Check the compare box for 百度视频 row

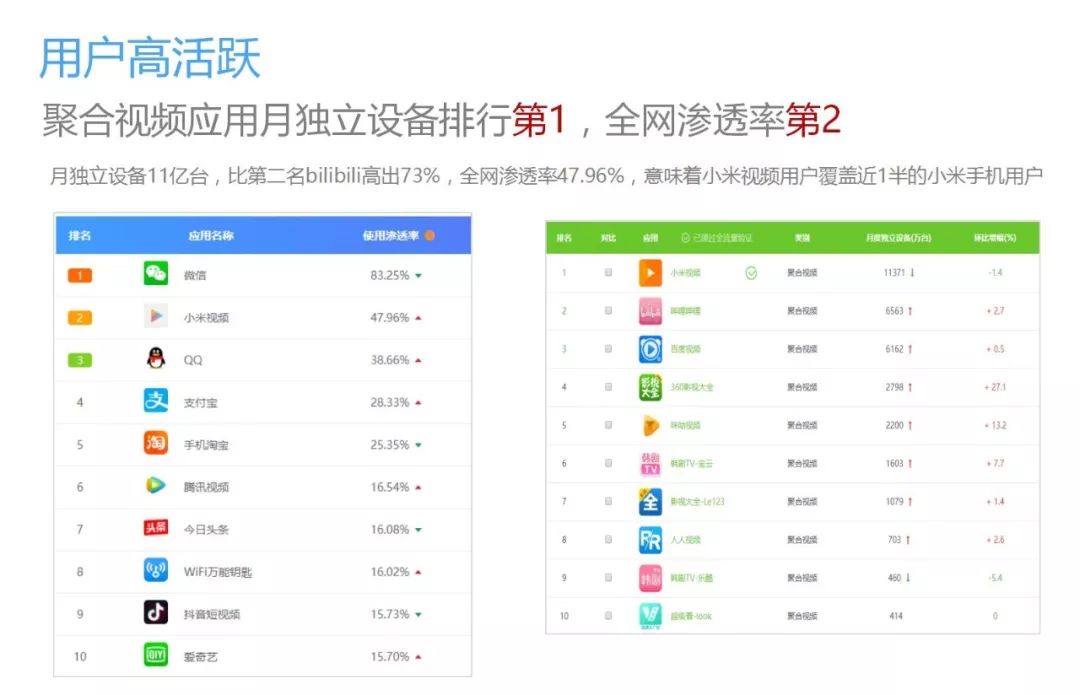[x=608, y=349]
